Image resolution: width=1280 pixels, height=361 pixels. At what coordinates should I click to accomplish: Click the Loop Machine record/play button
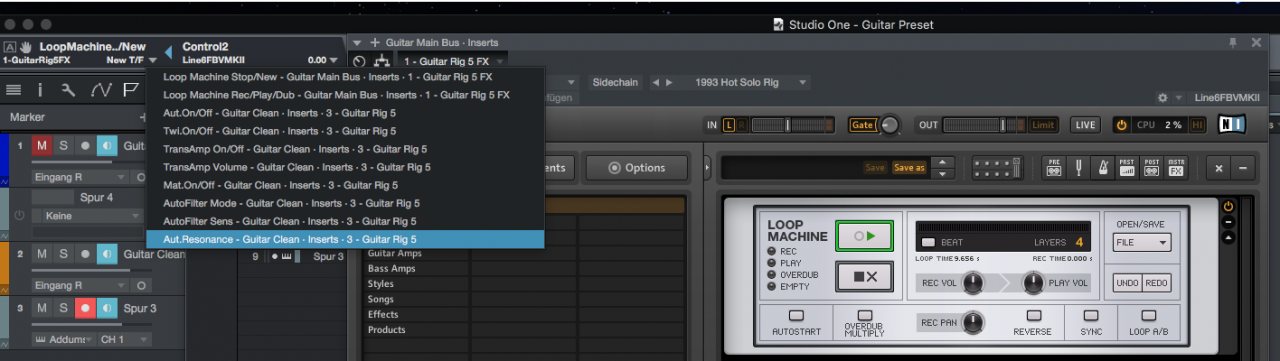863,236
